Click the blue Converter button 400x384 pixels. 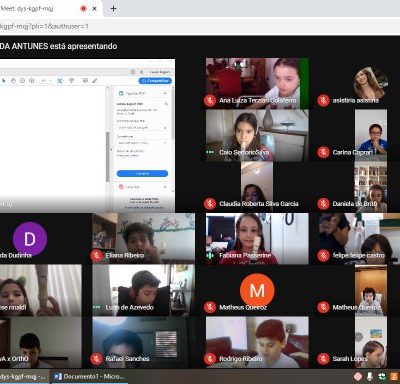pyautogui.click(x=142, y=173)
